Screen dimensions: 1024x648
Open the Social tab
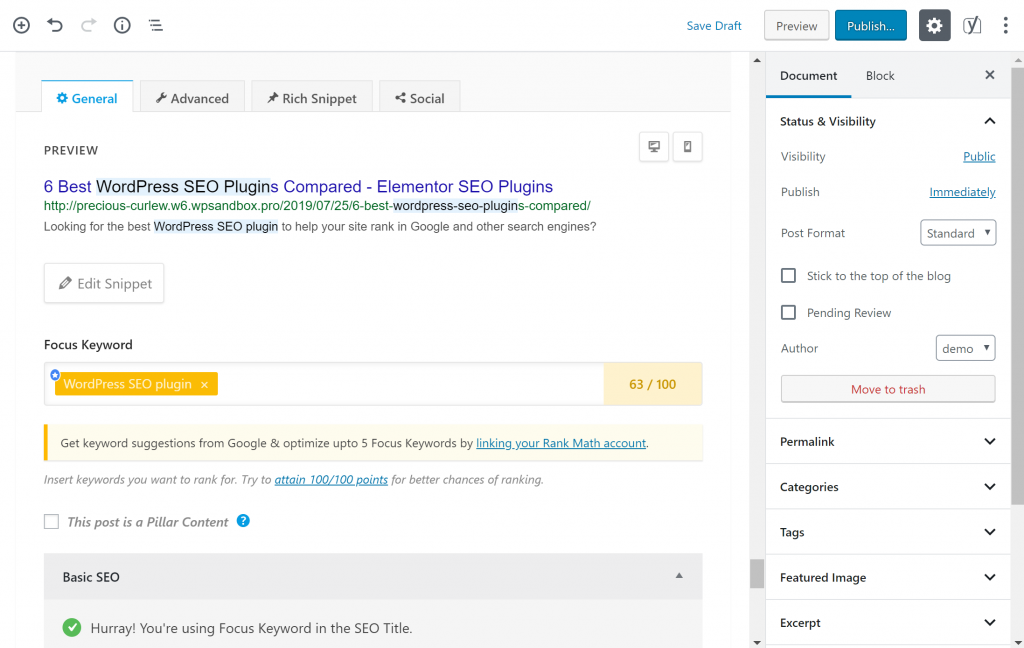point(419,98)
